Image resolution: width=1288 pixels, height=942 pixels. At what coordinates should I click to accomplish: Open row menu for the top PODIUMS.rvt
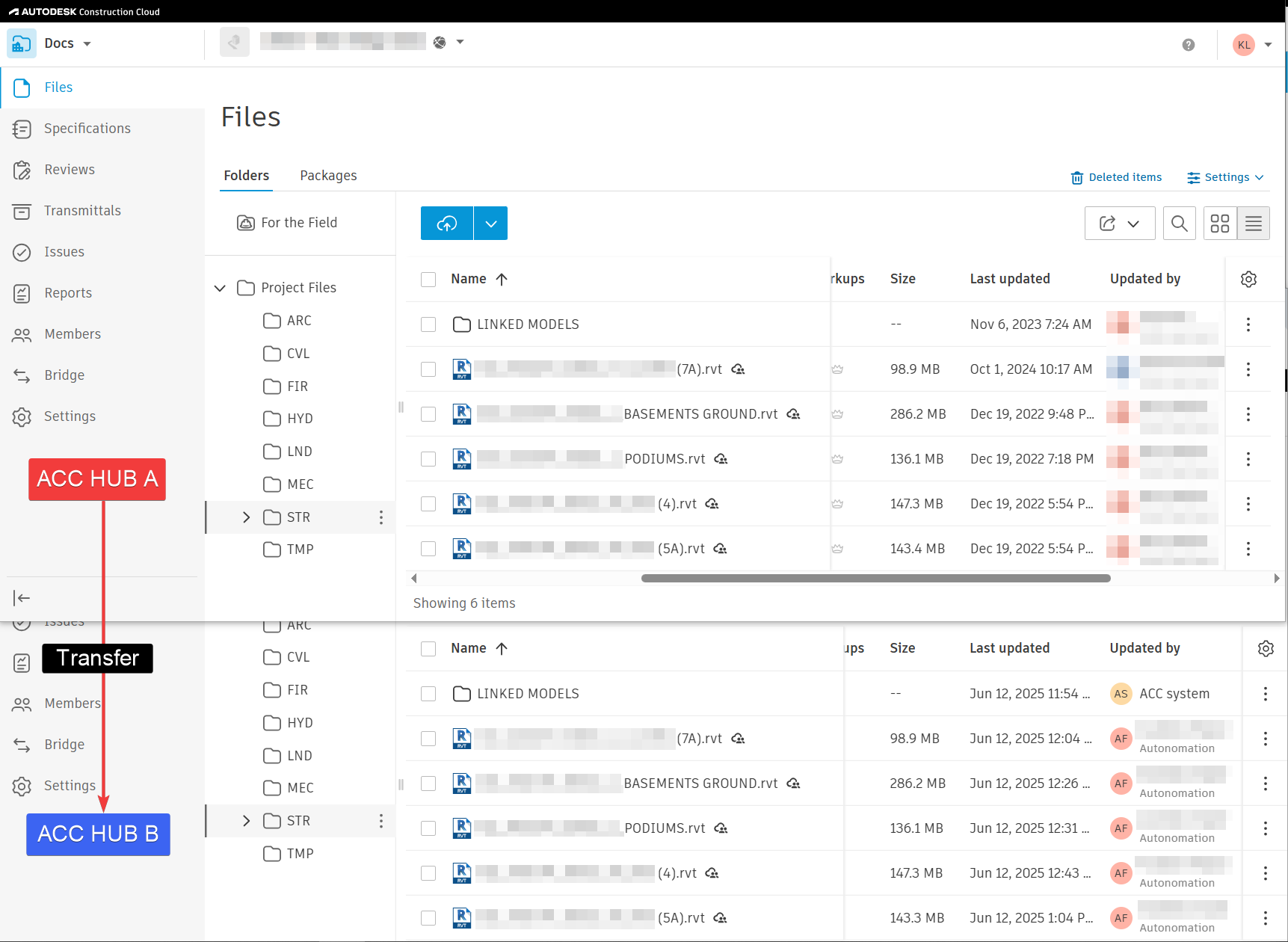(x=1248, y=459)
